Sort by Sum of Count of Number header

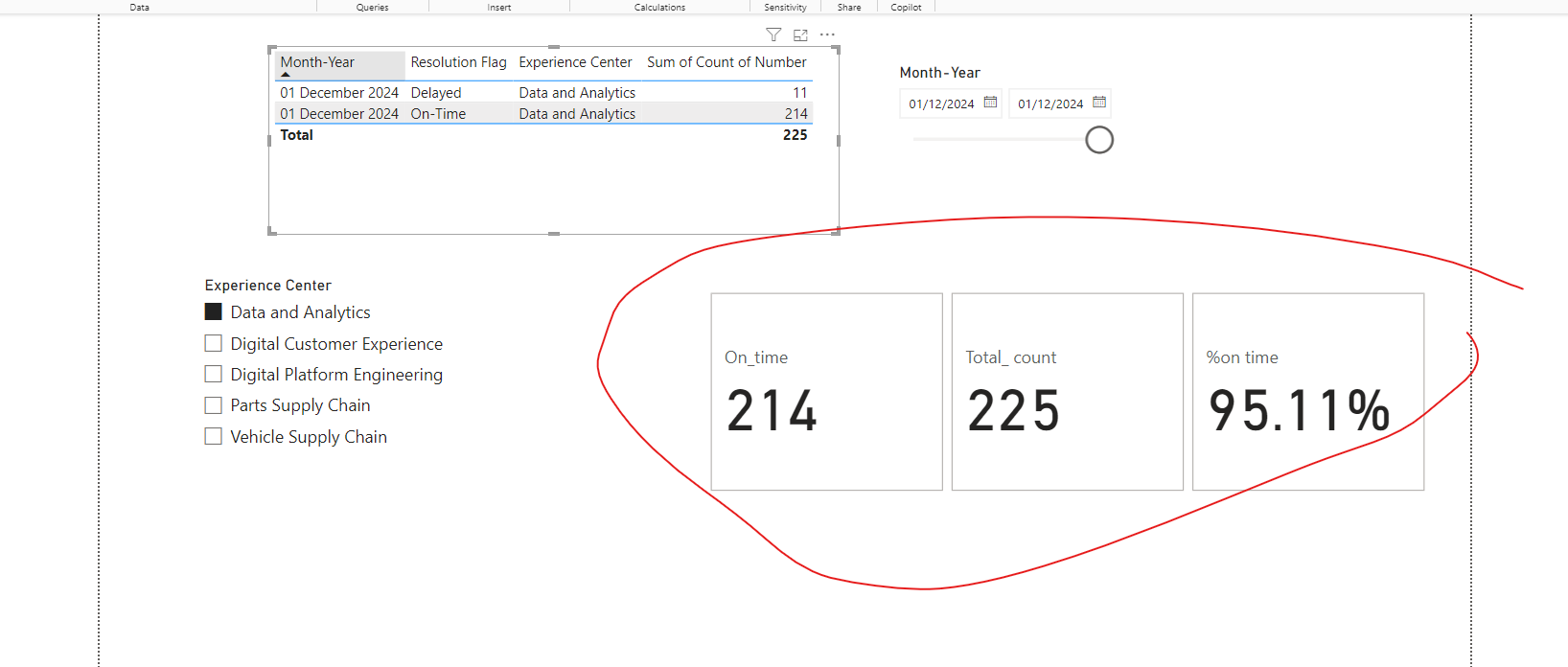pos(726,62)
